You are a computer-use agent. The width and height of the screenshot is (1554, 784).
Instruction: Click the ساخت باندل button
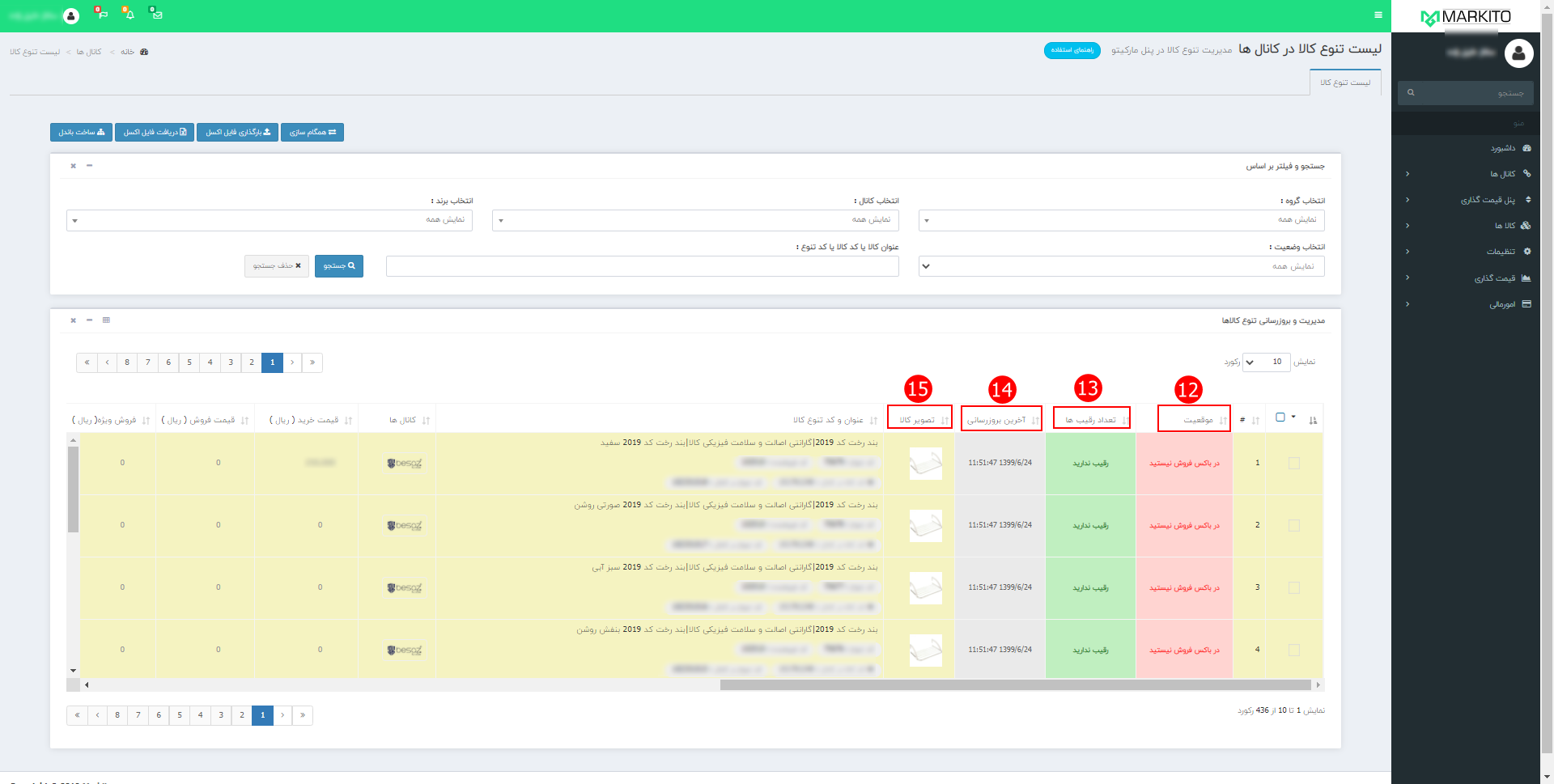[81, 132]
